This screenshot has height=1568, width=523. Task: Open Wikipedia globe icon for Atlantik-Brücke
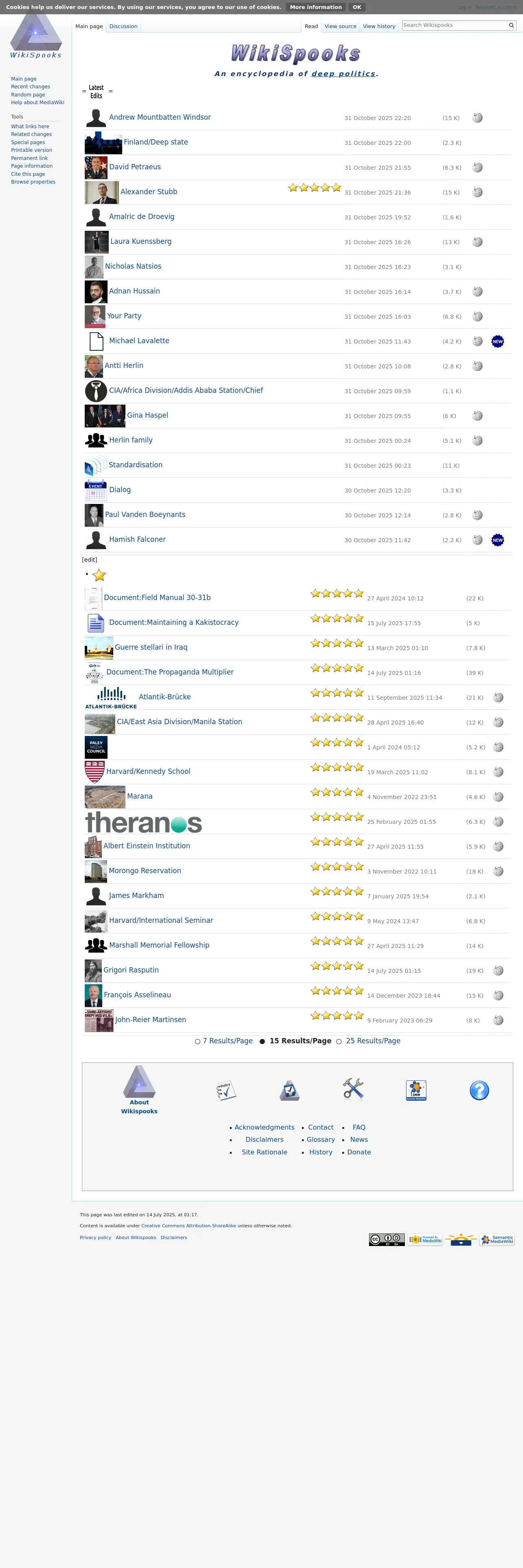click(498, 698)
